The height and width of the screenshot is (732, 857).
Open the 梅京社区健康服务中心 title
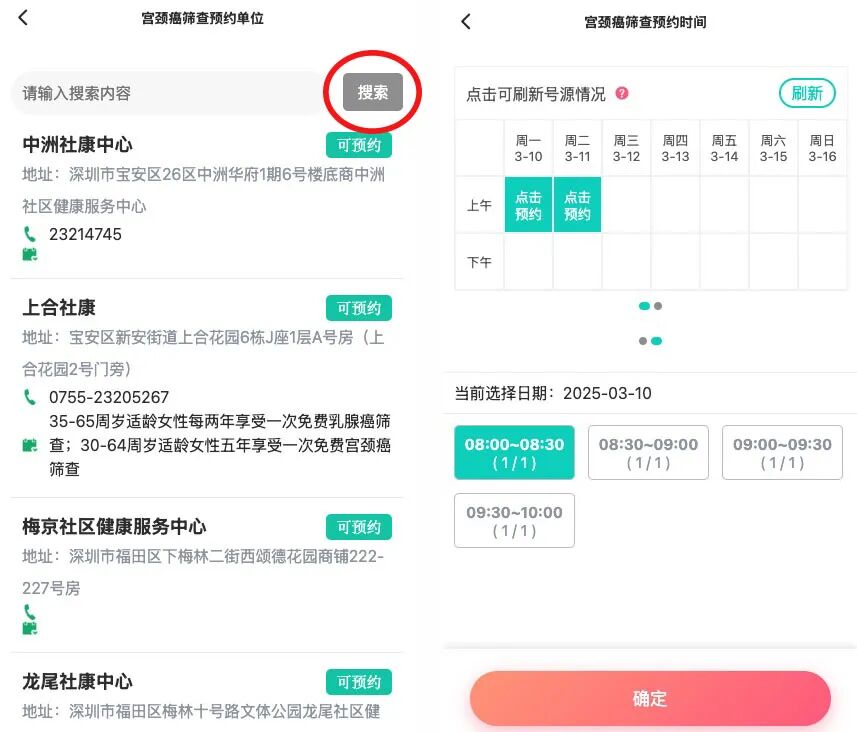pos(114,527)
